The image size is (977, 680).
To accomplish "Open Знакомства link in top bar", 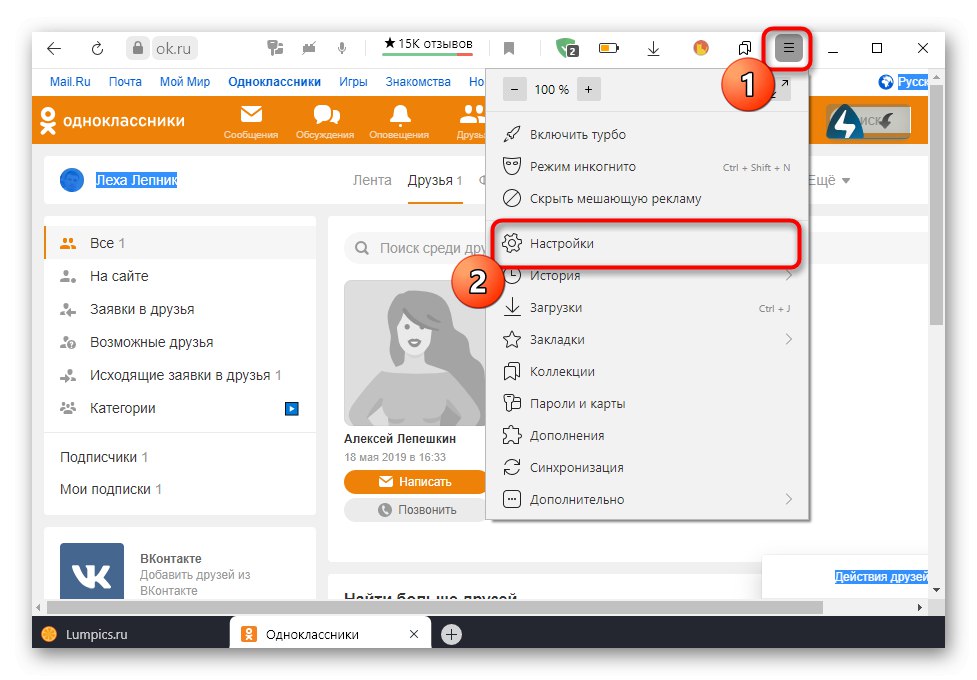I will (x=418, y=82).
